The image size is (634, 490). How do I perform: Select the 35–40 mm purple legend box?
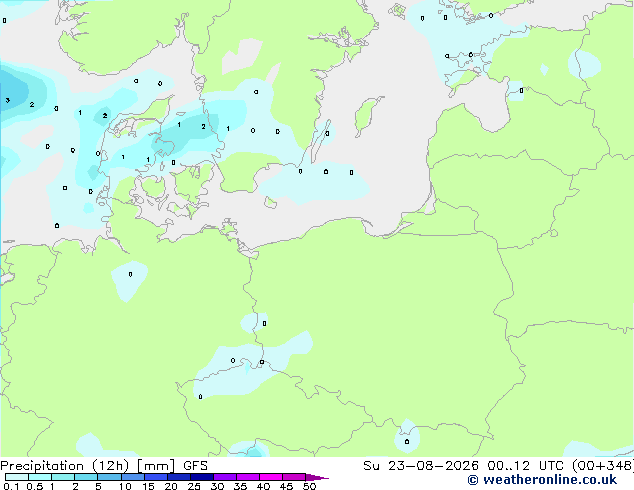[248, 477]
